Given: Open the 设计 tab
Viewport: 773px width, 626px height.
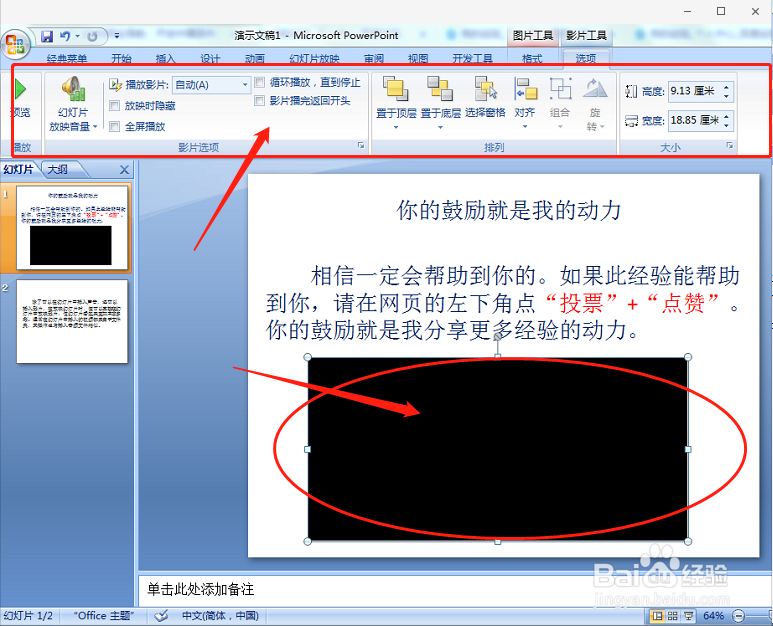Looking at the screenshot, I should pyautogui.click(x=210, y=59).
